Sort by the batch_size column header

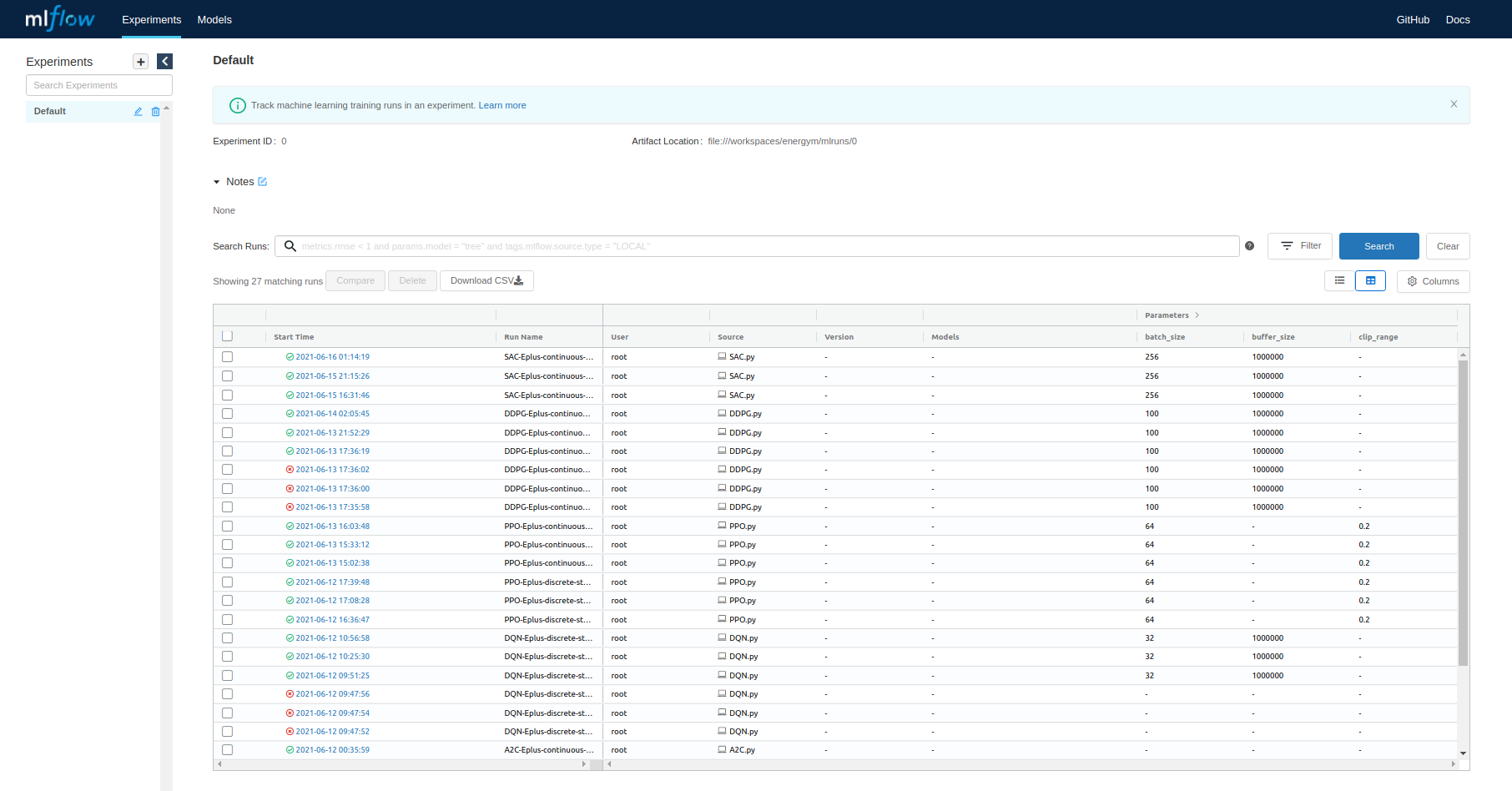pos(1165,337)
